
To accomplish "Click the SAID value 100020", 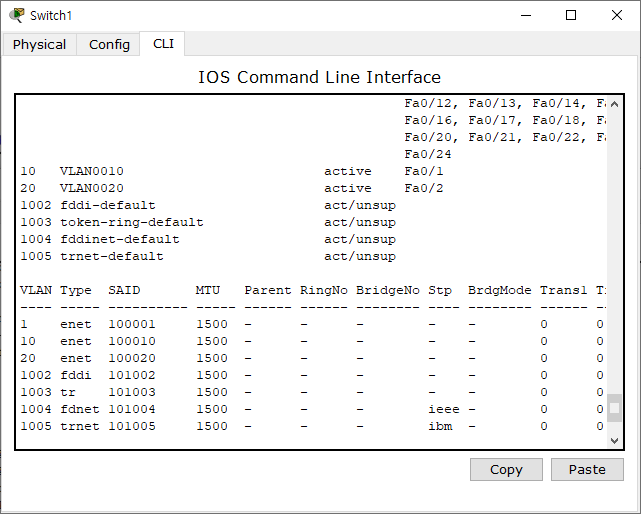I will [x=132, y=358].
